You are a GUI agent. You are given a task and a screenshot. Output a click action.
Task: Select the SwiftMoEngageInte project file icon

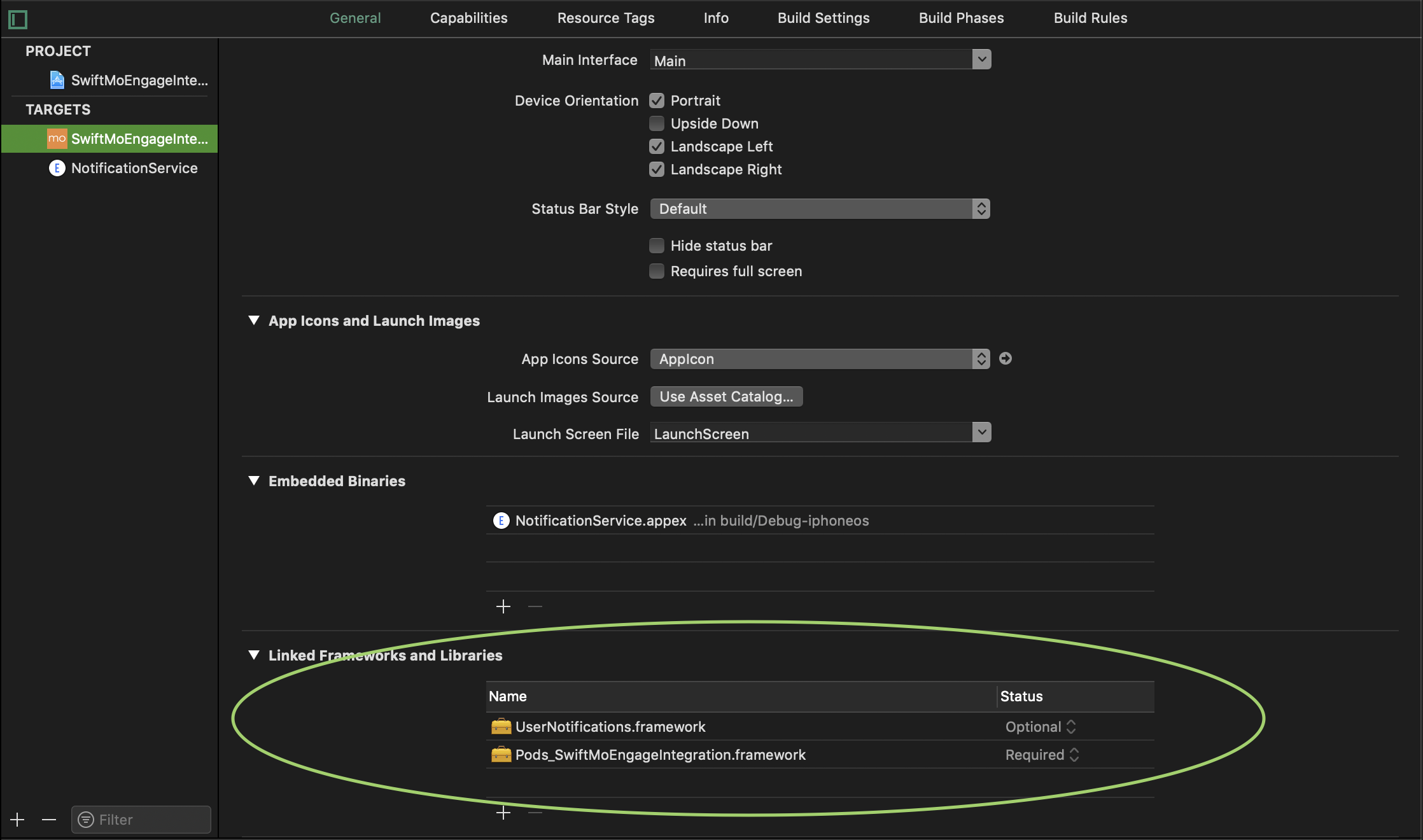tap(57, 80)
